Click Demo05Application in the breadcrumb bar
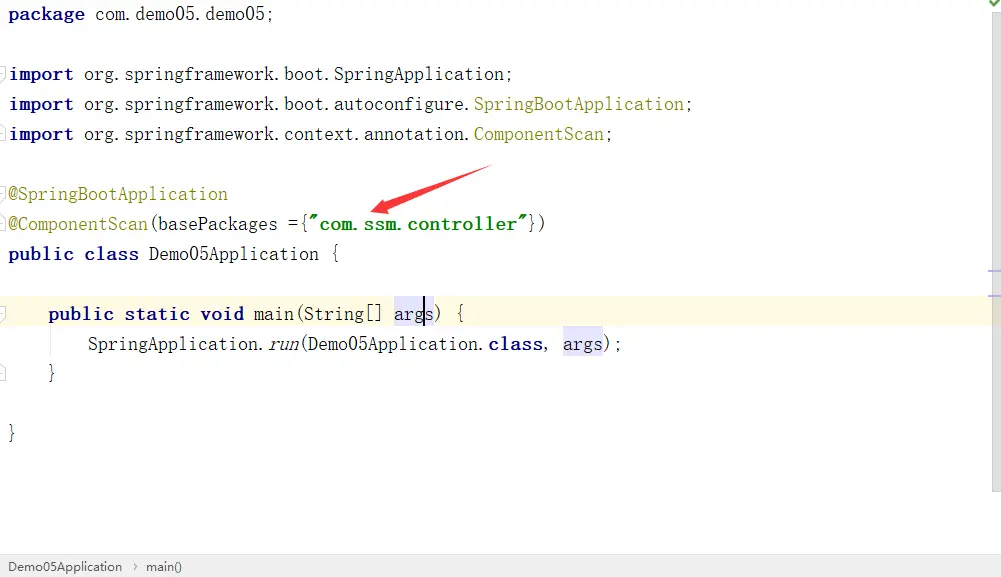Screen dimensions: 1001x577 click(x=64, y=567)
